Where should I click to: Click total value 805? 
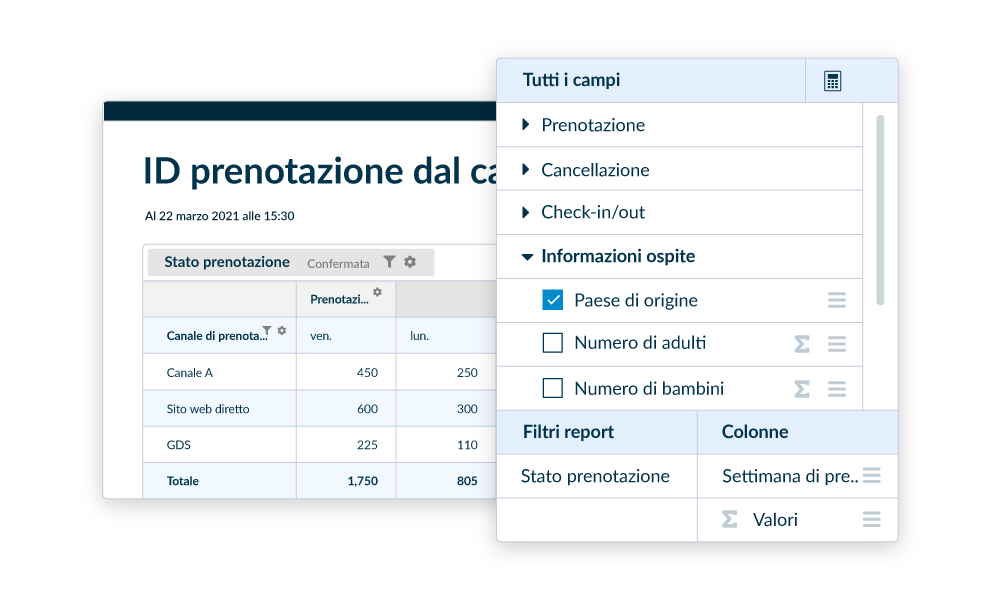coord(467,481)
